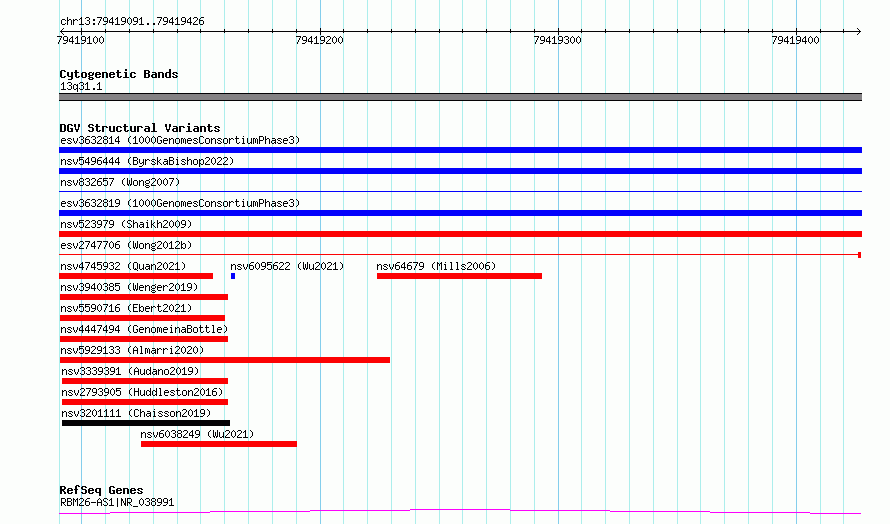Click the esv3632814 blue variant bar

460,150
